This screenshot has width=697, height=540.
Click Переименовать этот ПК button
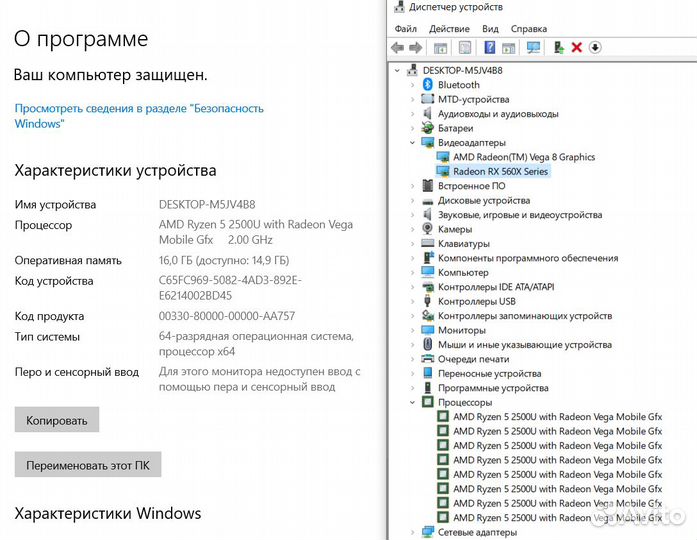(88, 464)
